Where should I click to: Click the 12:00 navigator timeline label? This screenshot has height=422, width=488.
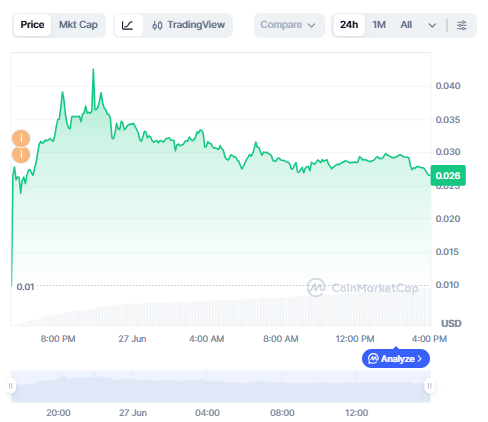pos(357,413)
